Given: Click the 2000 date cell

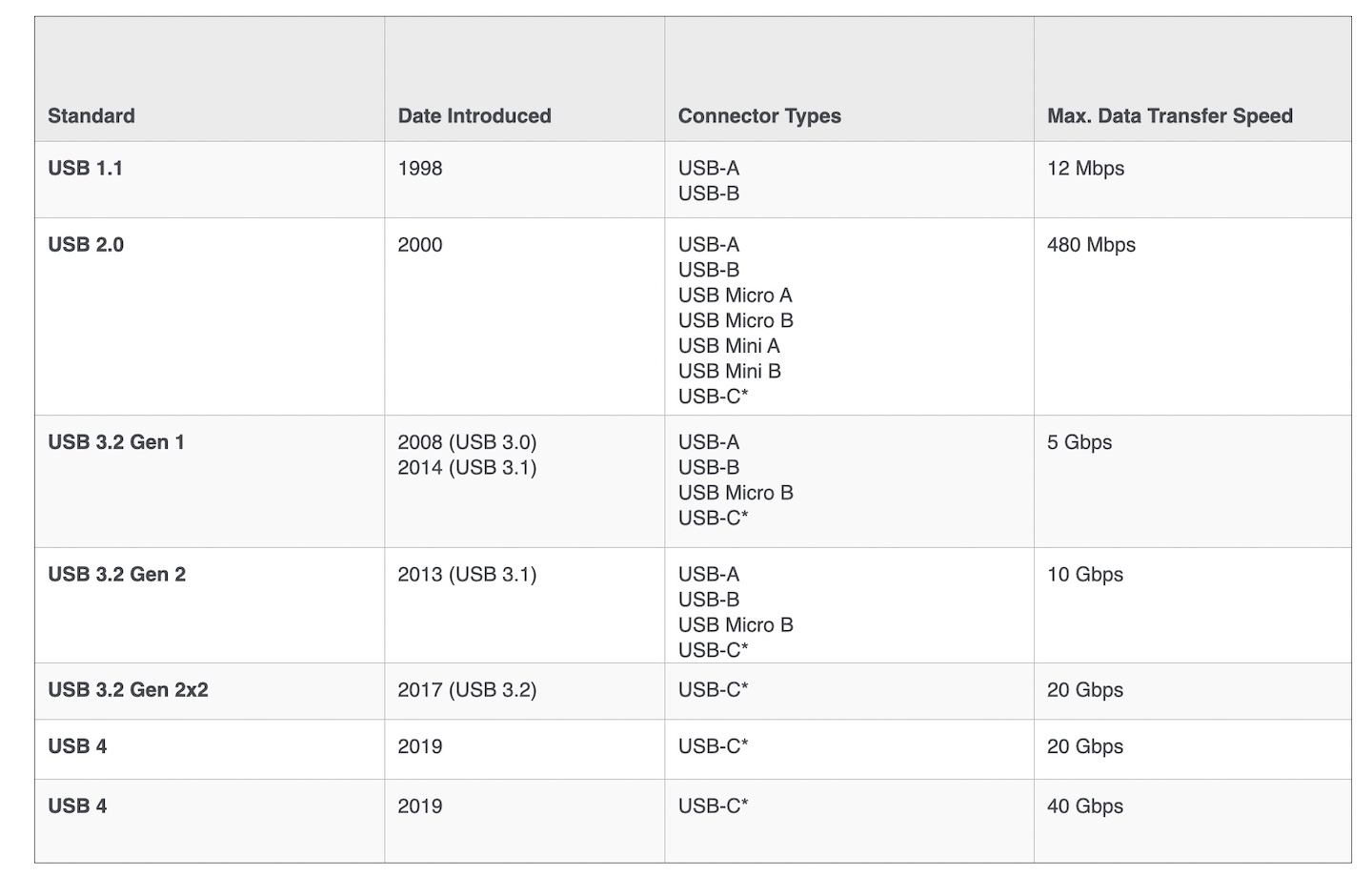Looking at the screenshot, I should tap(420, 245).
